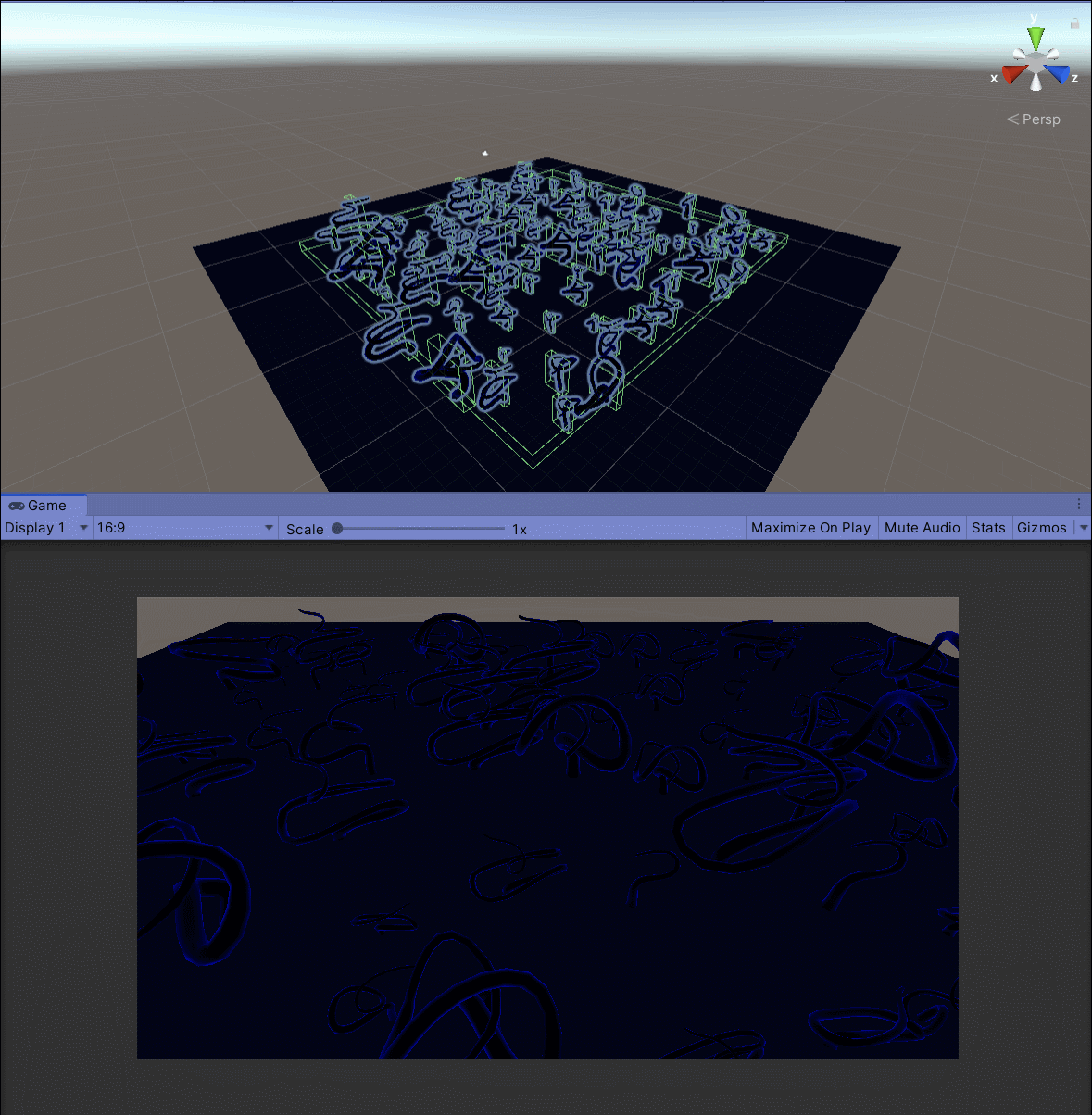Toggle the scene gizmo rotation lock icon
The height and width of the screenshot is (1115, 1092).
pyautogui.click(x=1074, y=23)
